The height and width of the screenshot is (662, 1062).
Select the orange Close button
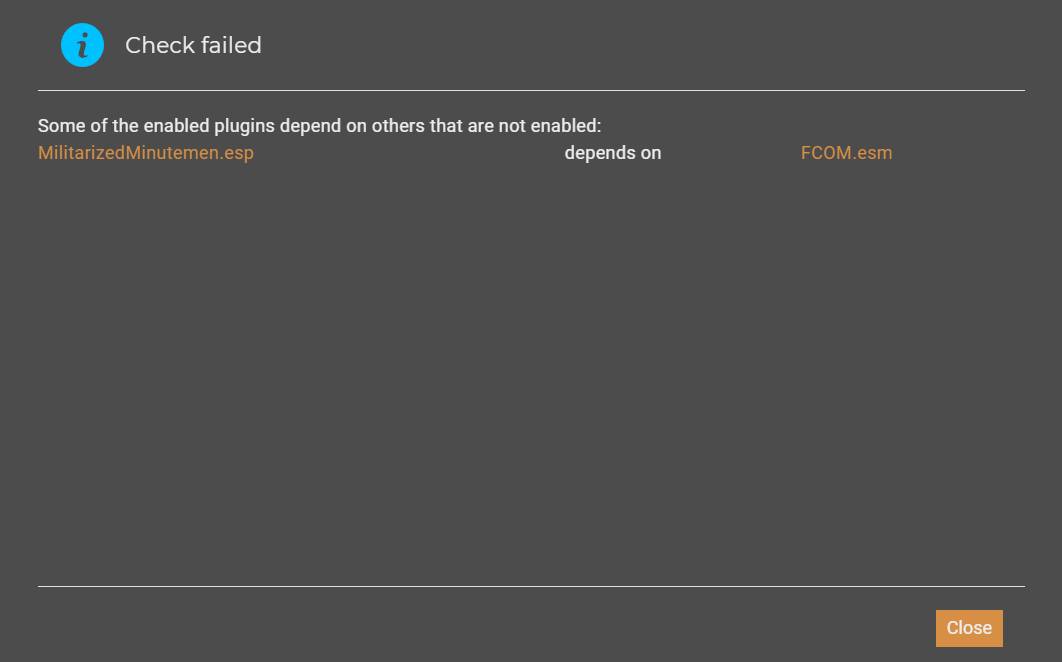[x=969, y=628]
